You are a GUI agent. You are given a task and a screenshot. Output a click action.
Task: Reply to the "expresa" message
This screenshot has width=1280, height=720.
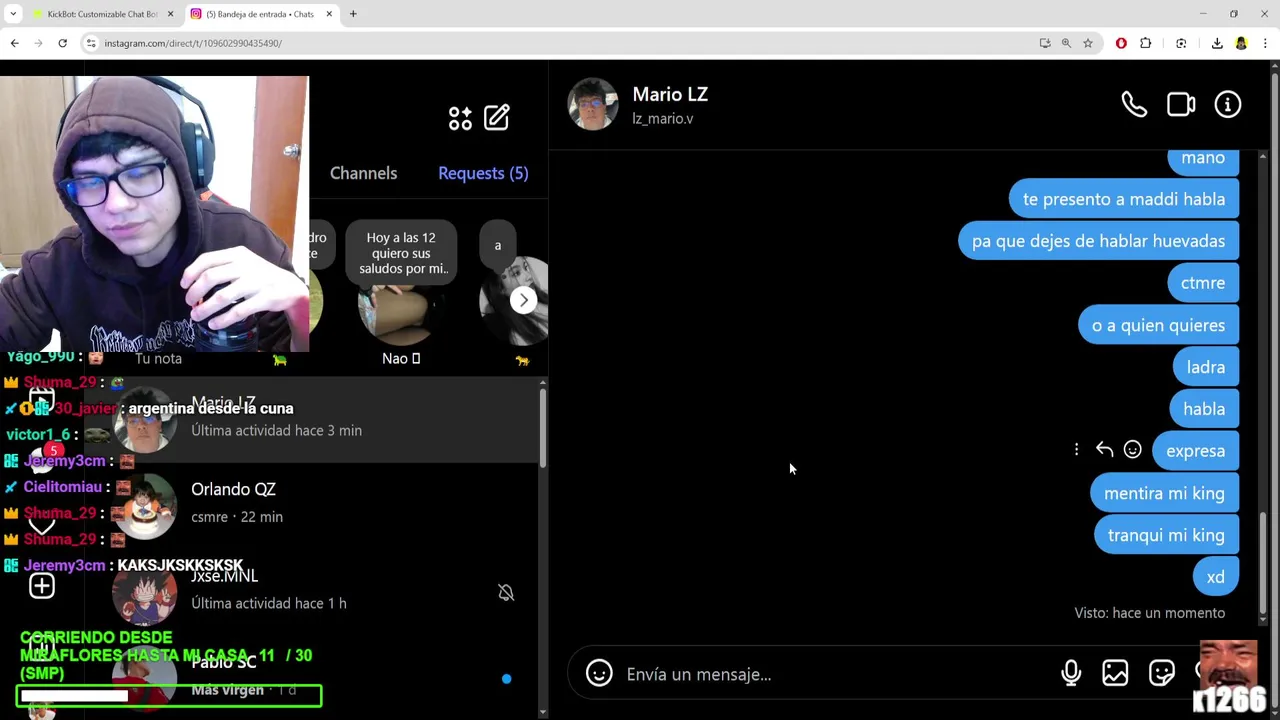[x=1104, y=450]
